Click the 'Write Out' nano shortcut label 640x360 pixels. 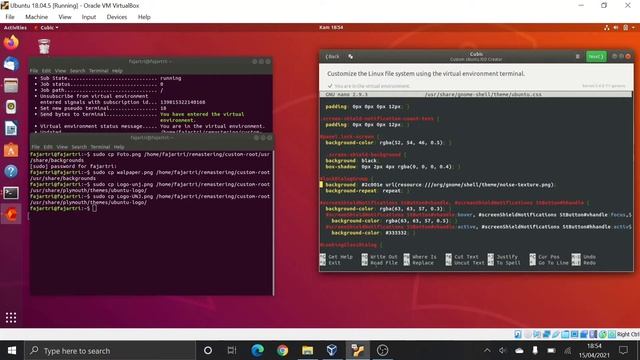click(383, 257)
